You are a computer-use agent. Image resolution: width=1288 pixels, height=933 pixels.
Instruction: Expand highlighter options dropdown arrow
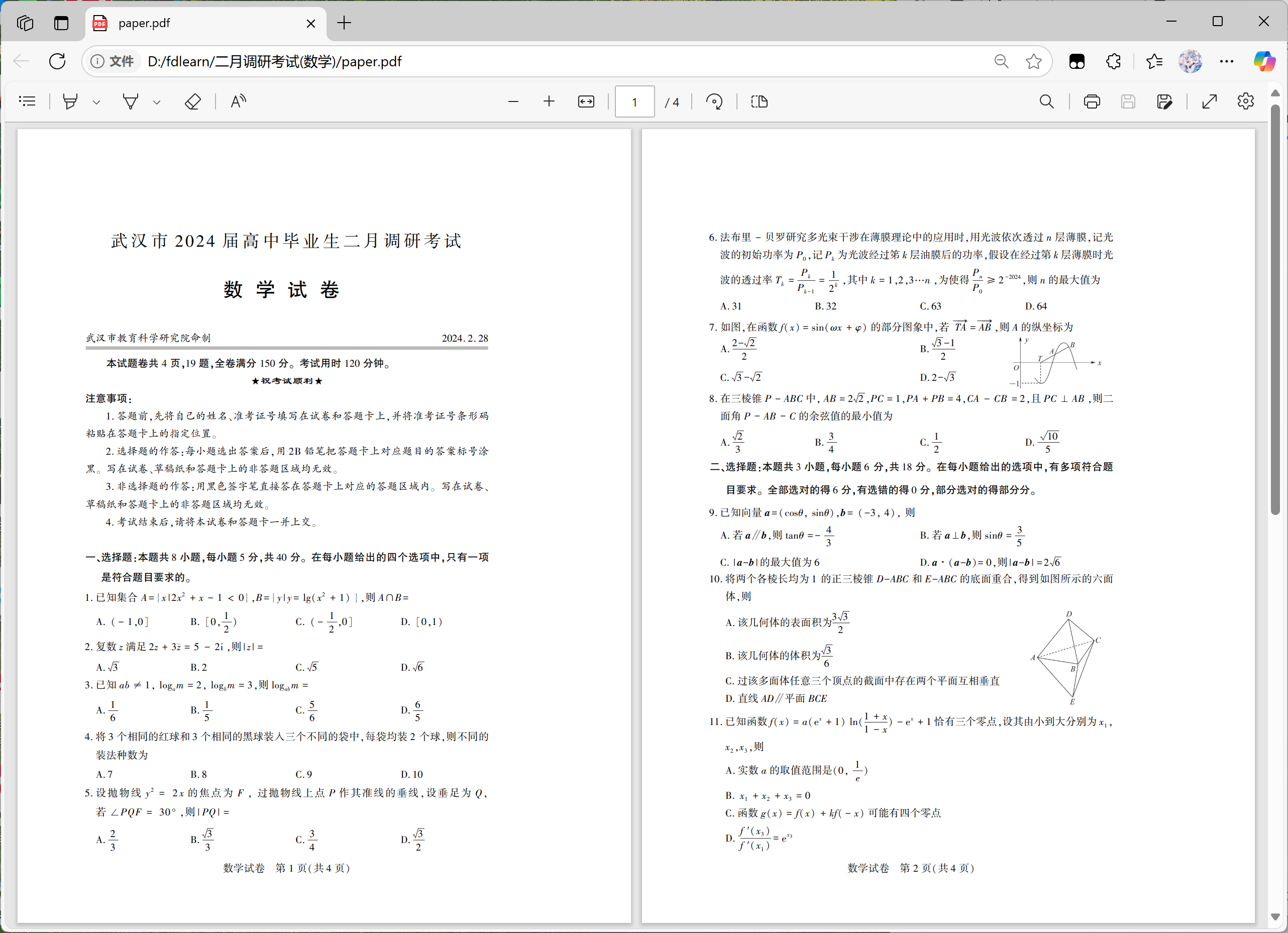pyautogui.click(x=96, y=102)
